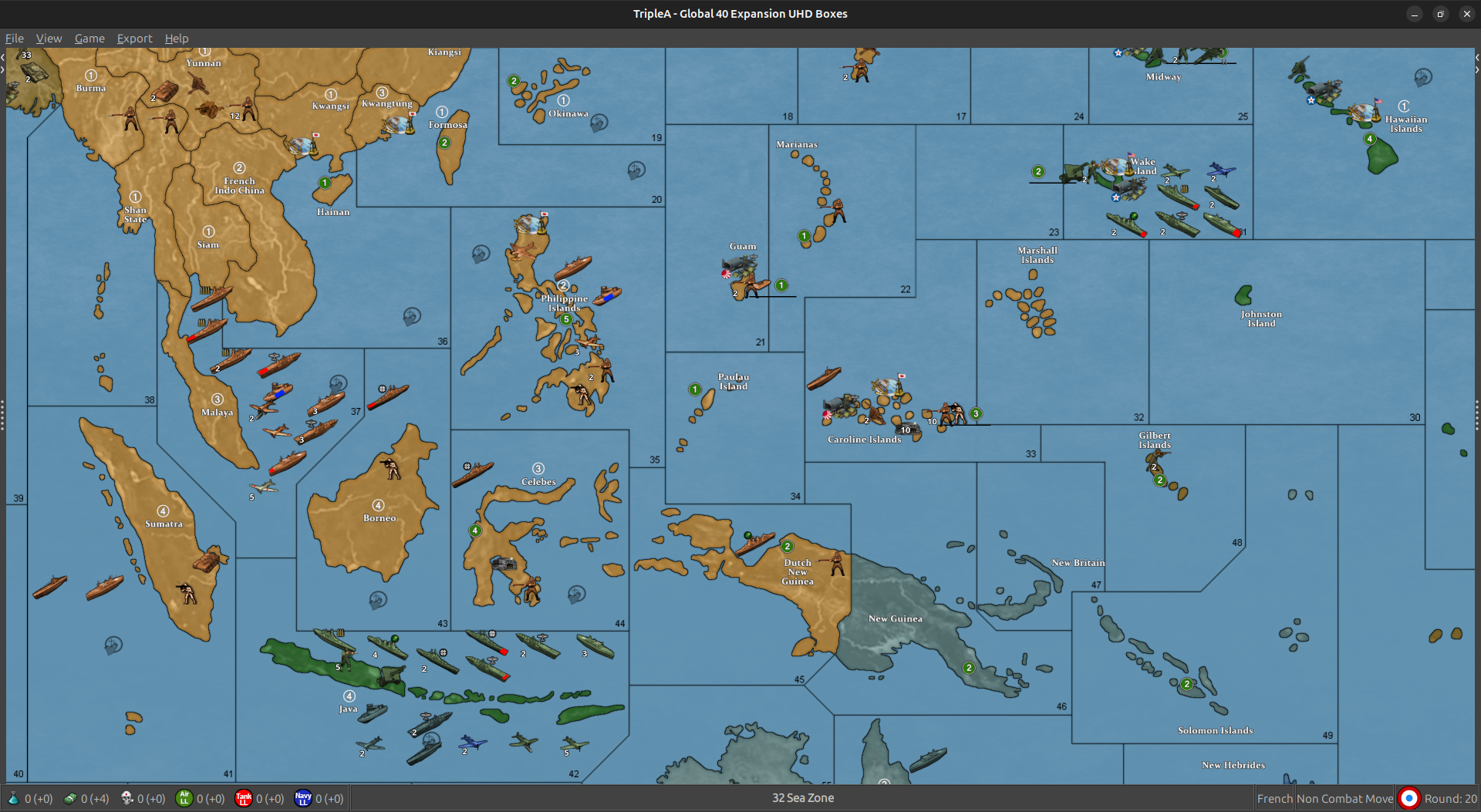Click the Hawaiian Islands territory label
The height and width of the screenshot is (812, 1481).
point(1405,124)
